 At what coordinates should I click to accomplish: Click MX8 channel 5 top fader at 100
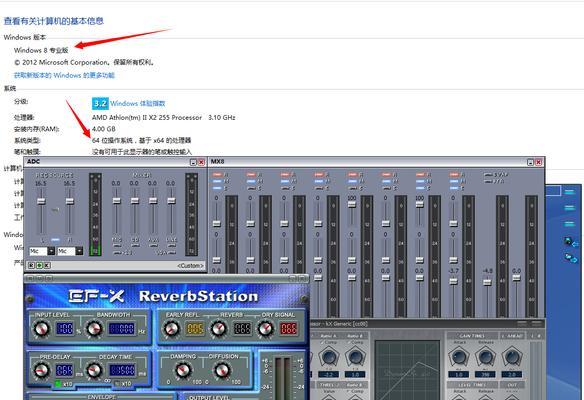[x=352, y=204]
